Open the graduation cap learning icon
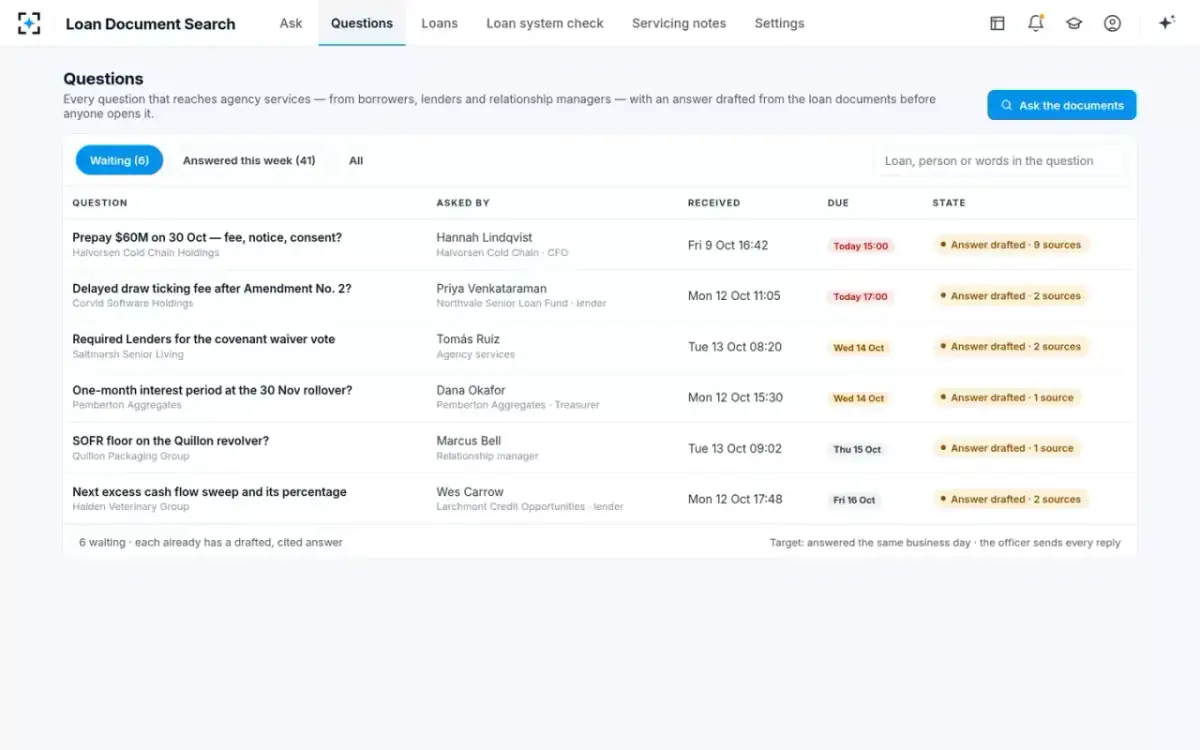Image resolution: width=1200 pixels, height=750 pixels. click(x=1074, y=23)
